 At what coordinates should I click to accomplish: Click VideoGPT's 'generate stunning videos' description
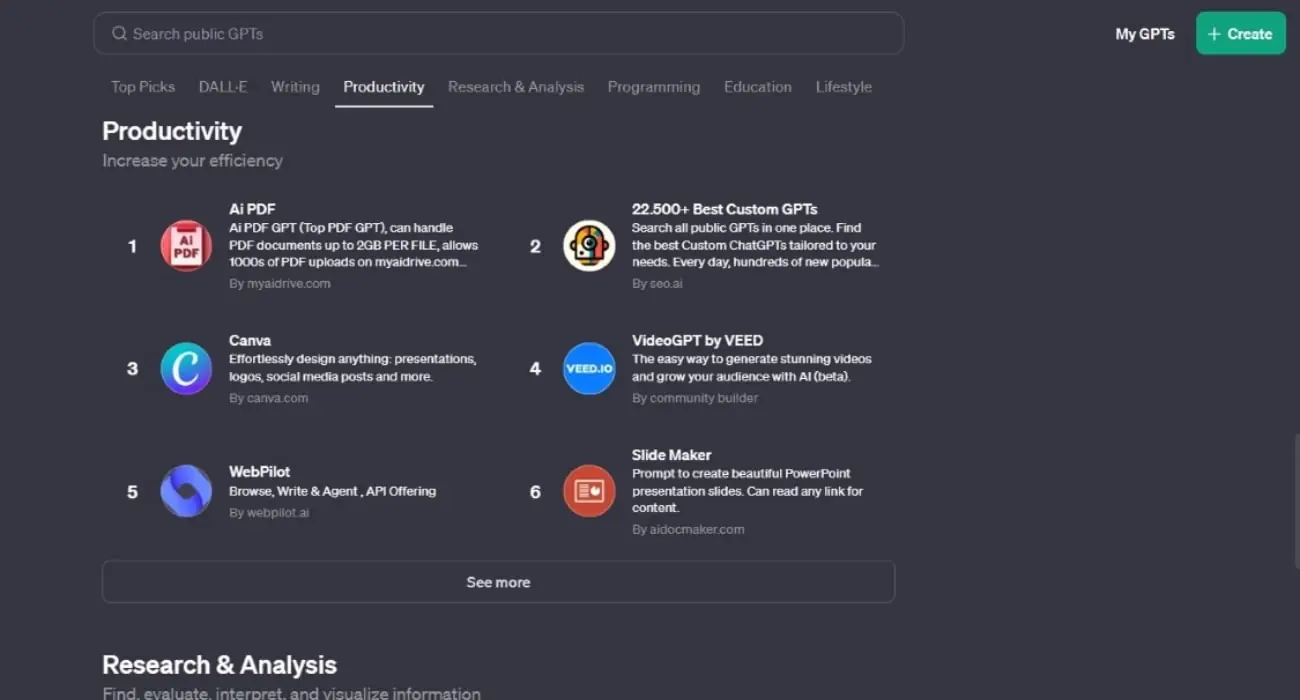coord(752,368)
